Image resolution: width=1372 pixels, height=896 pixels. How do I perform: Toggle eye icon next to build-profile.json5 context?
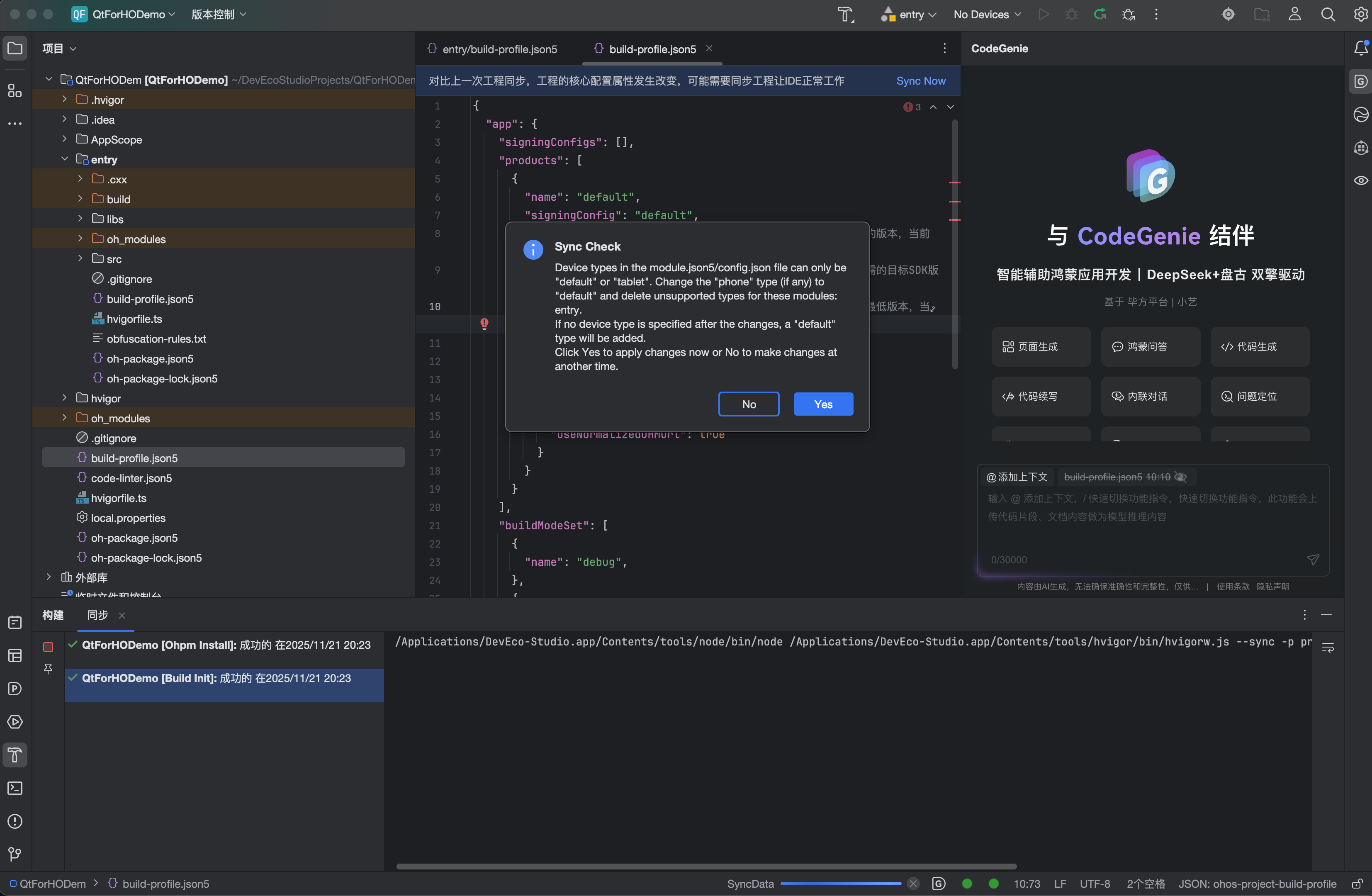(1180, 477)
